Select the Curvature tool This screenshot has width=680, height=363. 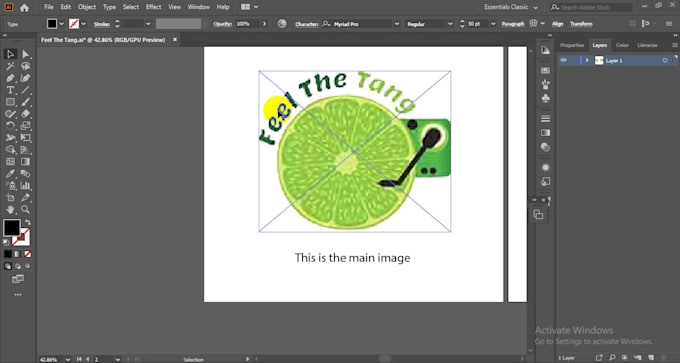(26, 78)
